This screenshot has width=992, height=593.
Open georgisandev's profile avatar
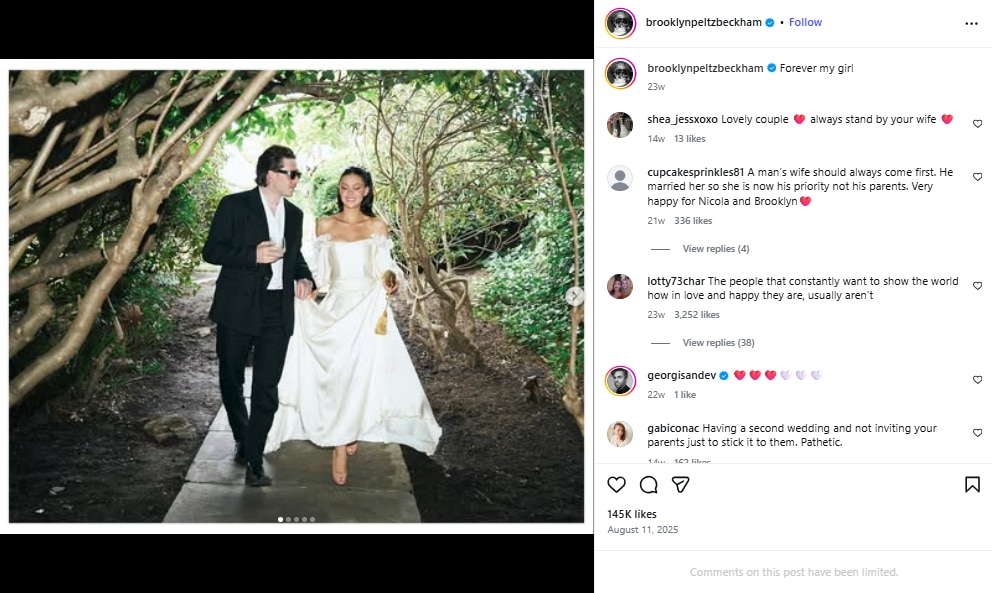click(x=620, y=381)
